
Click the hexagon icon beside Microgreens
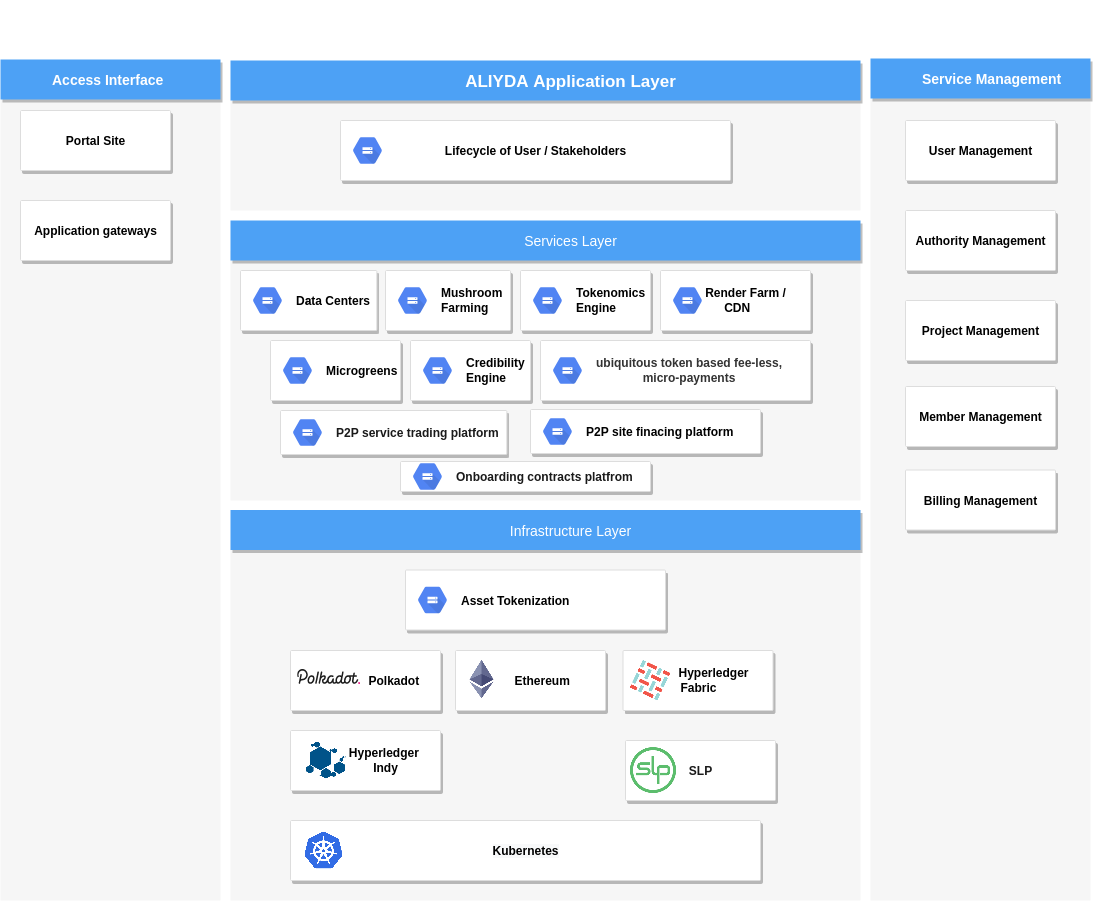297,371
